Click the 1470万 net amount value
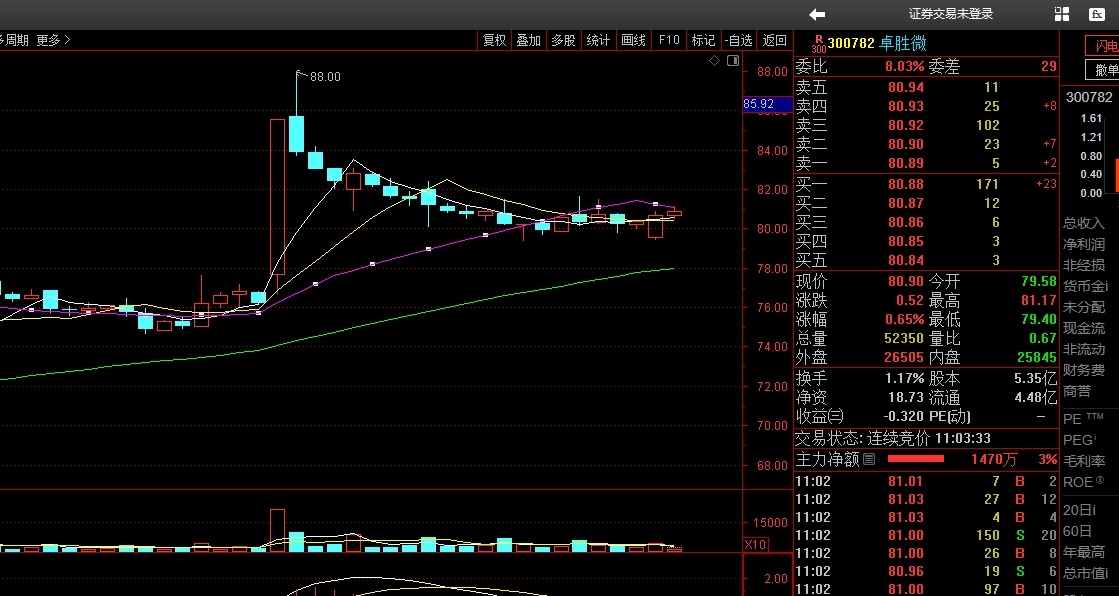 tap(994, 460)
